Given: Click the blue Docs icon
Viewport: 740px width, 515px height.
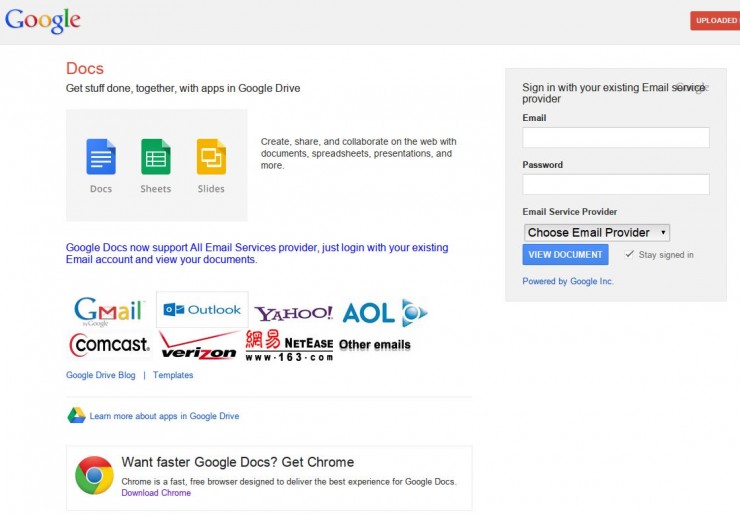Looking at the screenshot, I should [101, 157].
